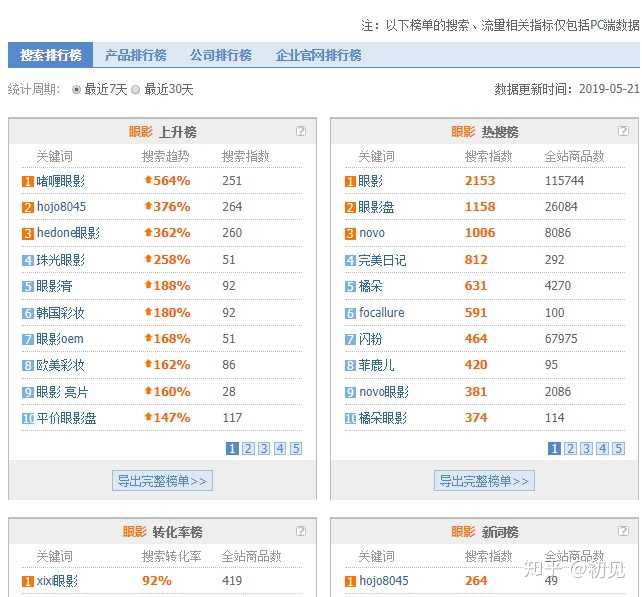Click up-arrow trend icon next to 147%
The image size is (642, 597).
pos(148,417)
